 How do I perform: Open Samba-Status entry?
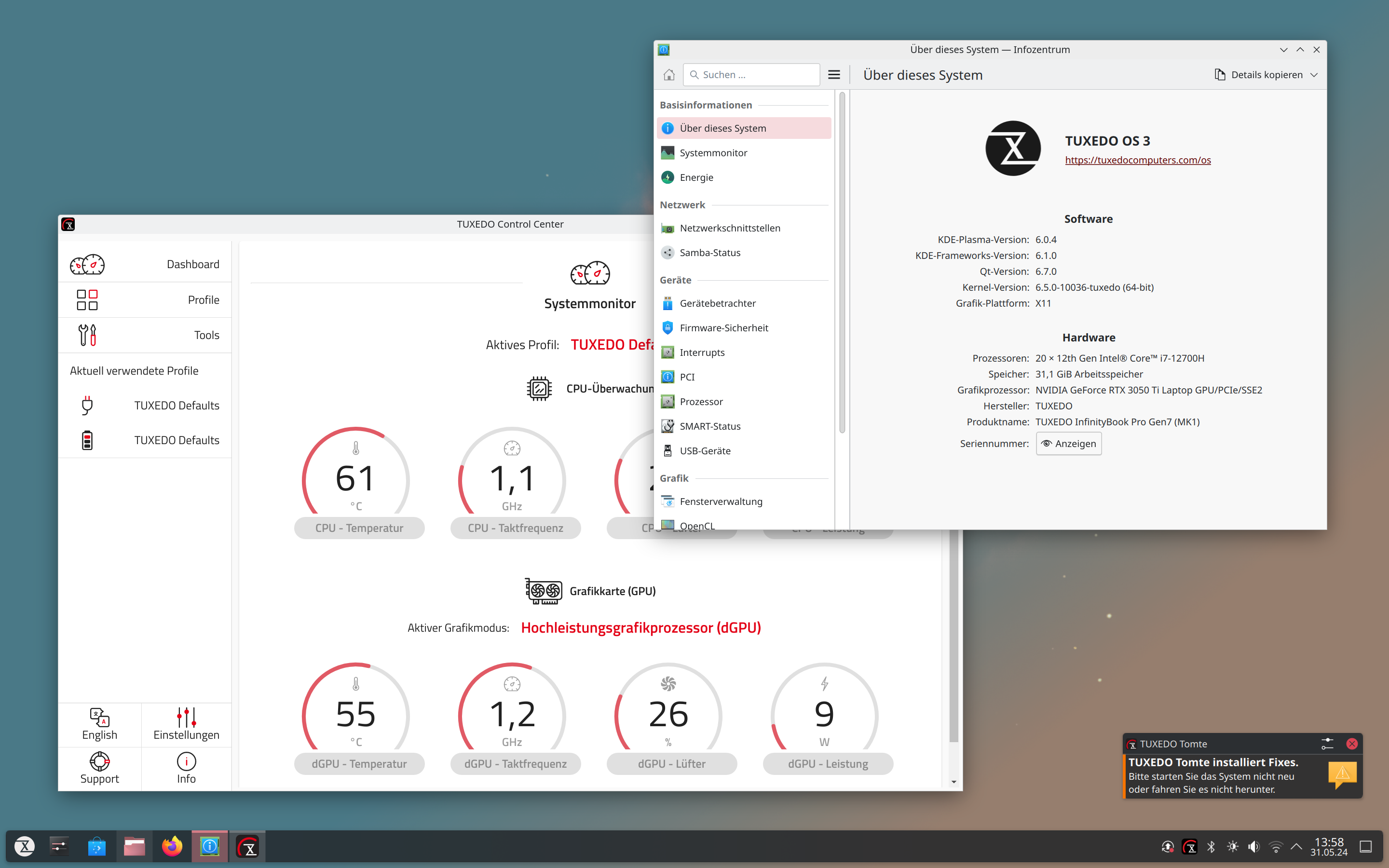(x=744, y=253)
